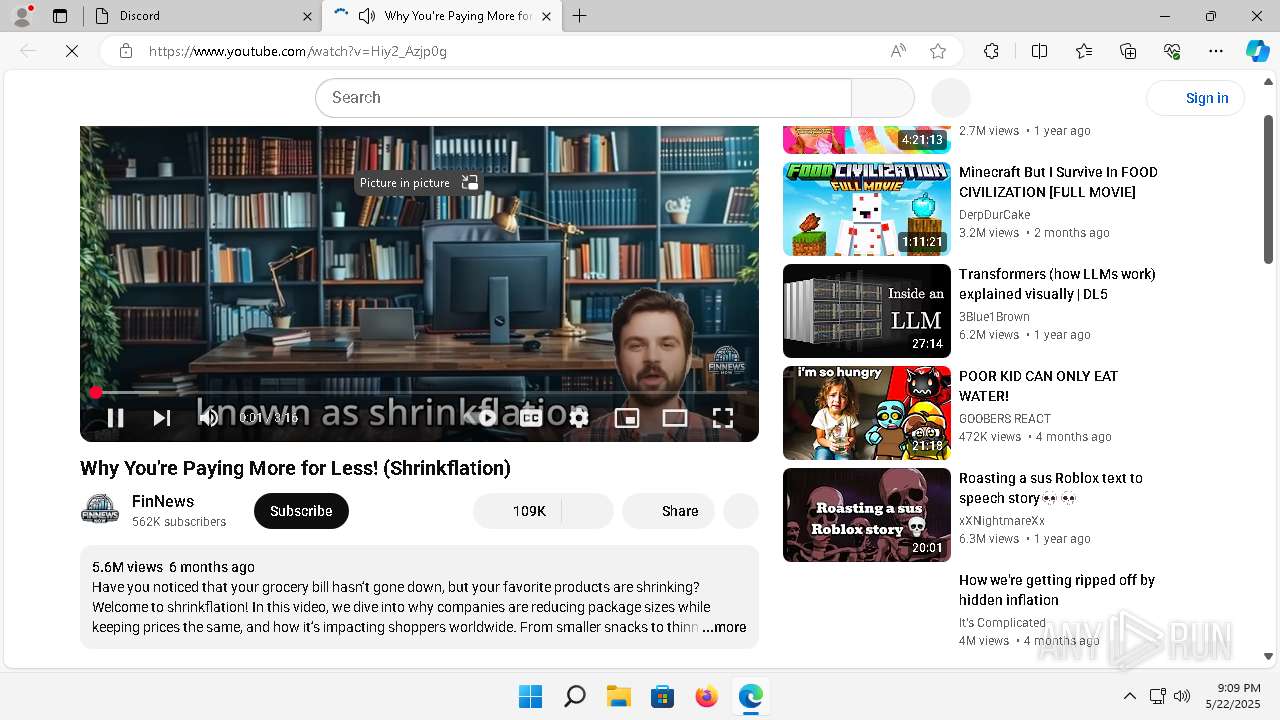Open the Copilot sidebar
Screen dimensions: 1280x720
pos(1257,51)
